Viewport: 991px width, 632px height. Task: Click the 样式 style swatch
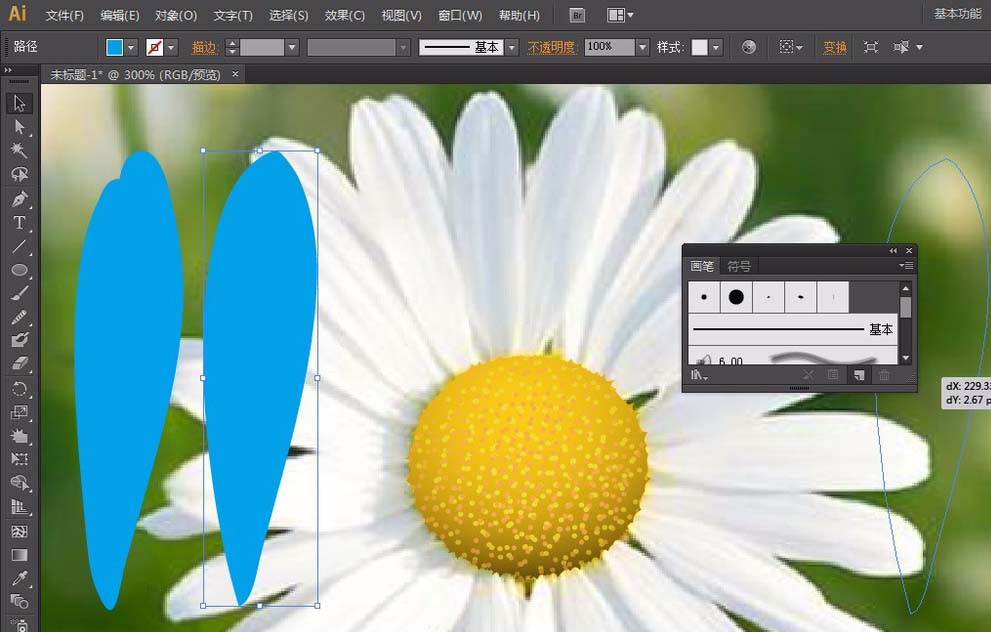700,47
